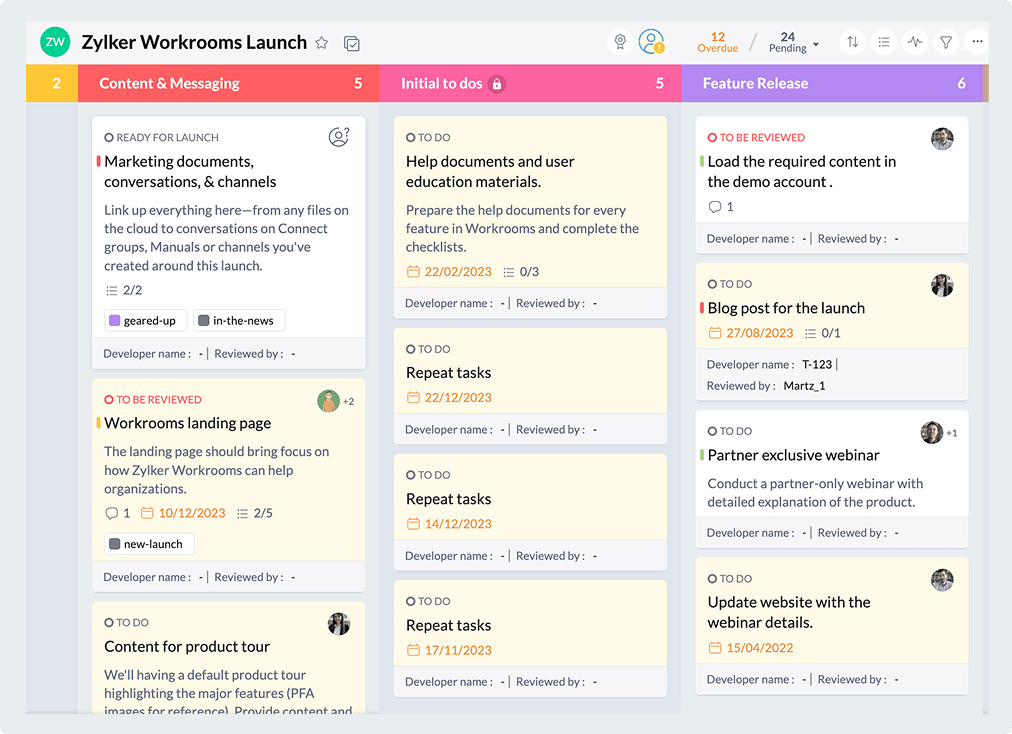1012x734 pixels.
Task: Open Load the required content task
Action: 802,172
